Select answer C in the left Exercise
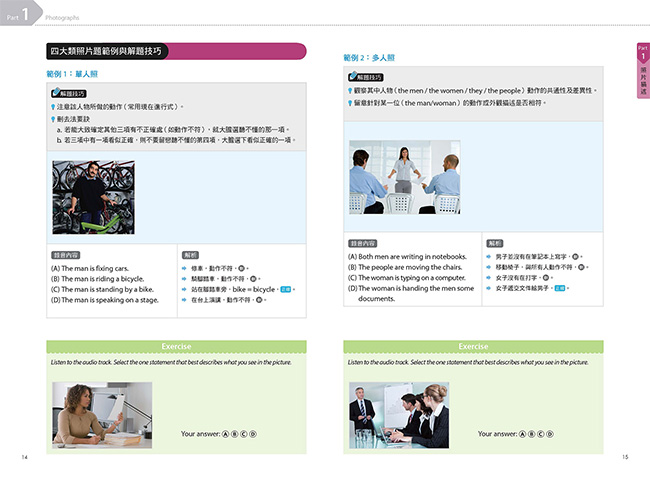This screenshot has height=480, width=650. (x=244, y=434)
